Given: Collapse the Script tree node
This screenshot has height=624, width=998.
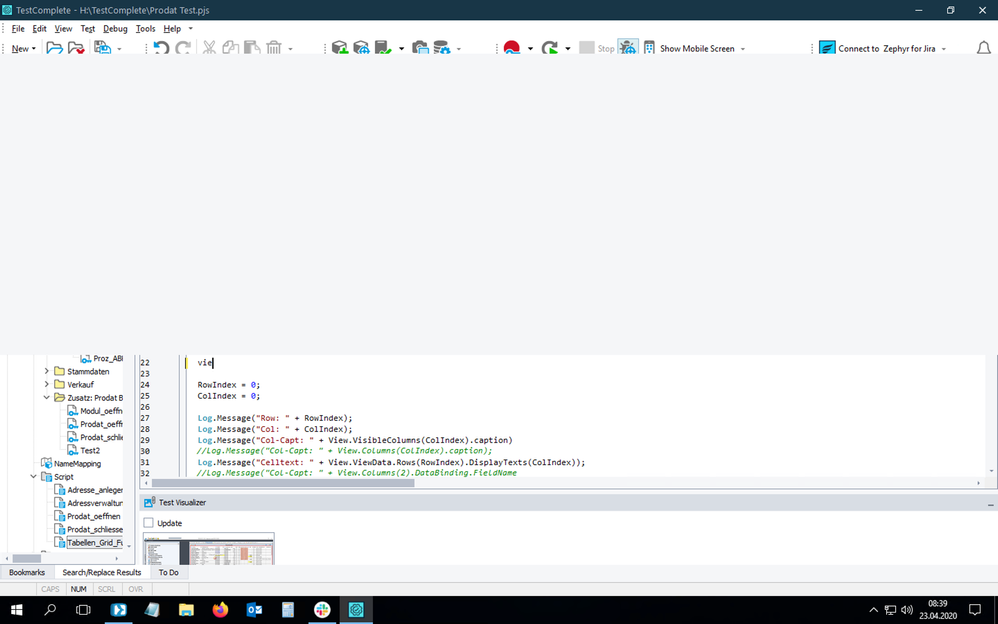Looking at the screenshot, I should (x=33, y=477).
